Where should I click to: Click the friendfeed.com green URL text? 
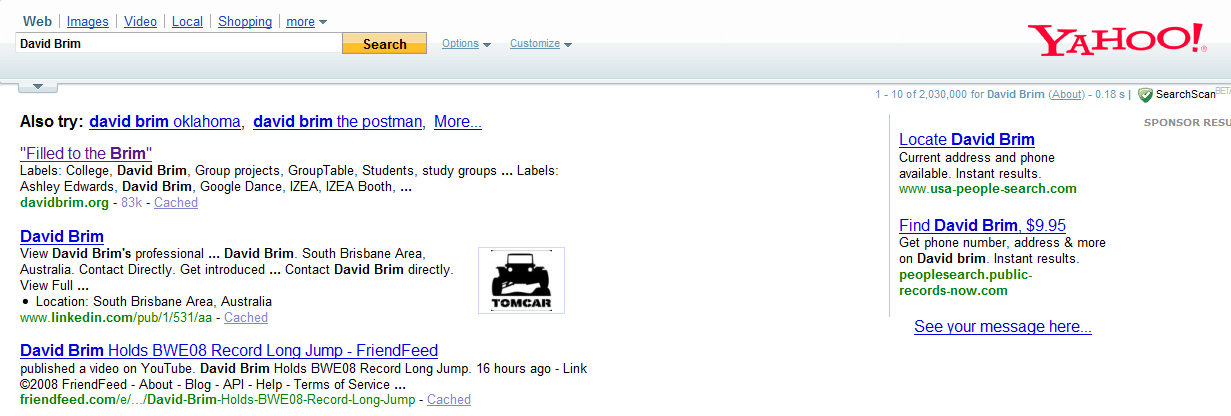tap(217, 400)
